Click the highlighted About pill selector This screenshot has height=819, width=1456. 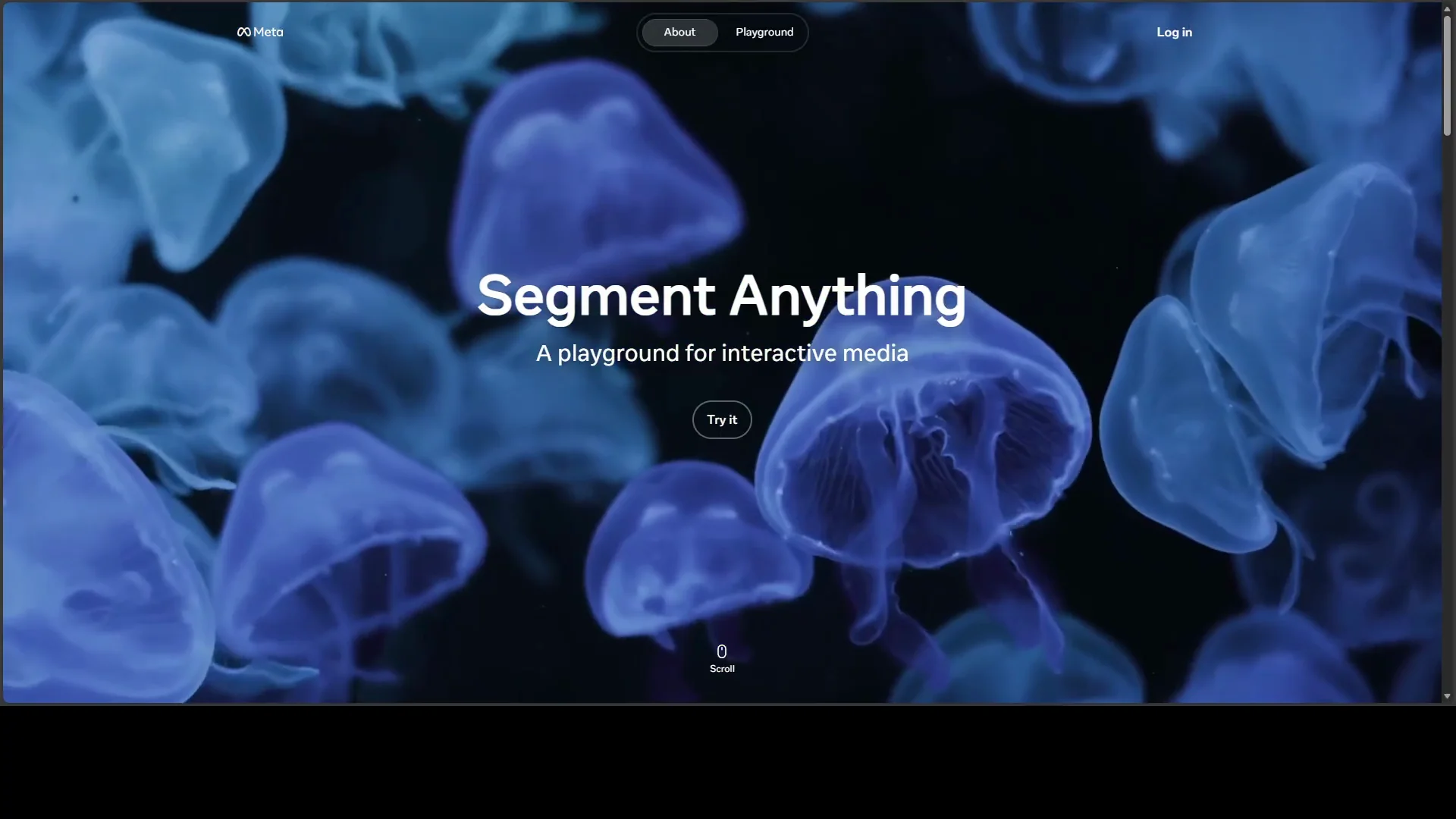tap(678, 32)
